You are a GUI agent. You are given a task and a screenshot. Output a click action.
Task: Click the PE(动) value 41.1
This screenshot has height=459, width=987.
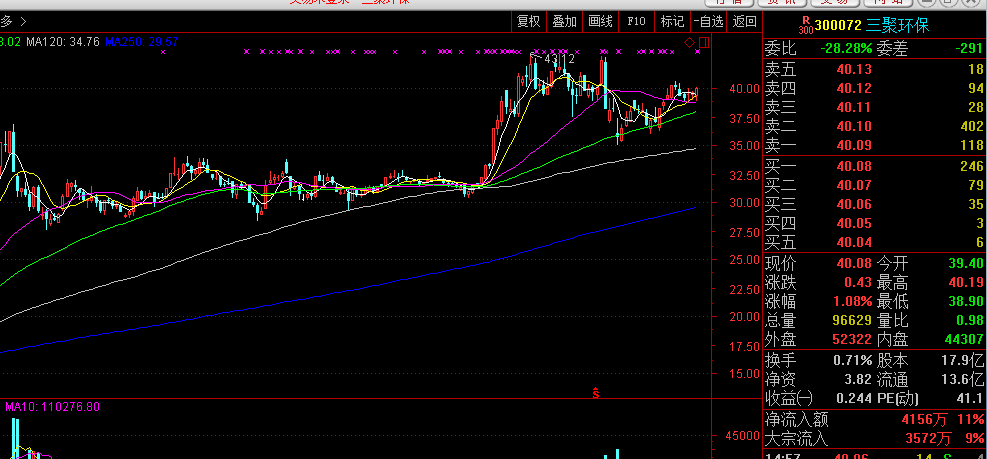968,399
